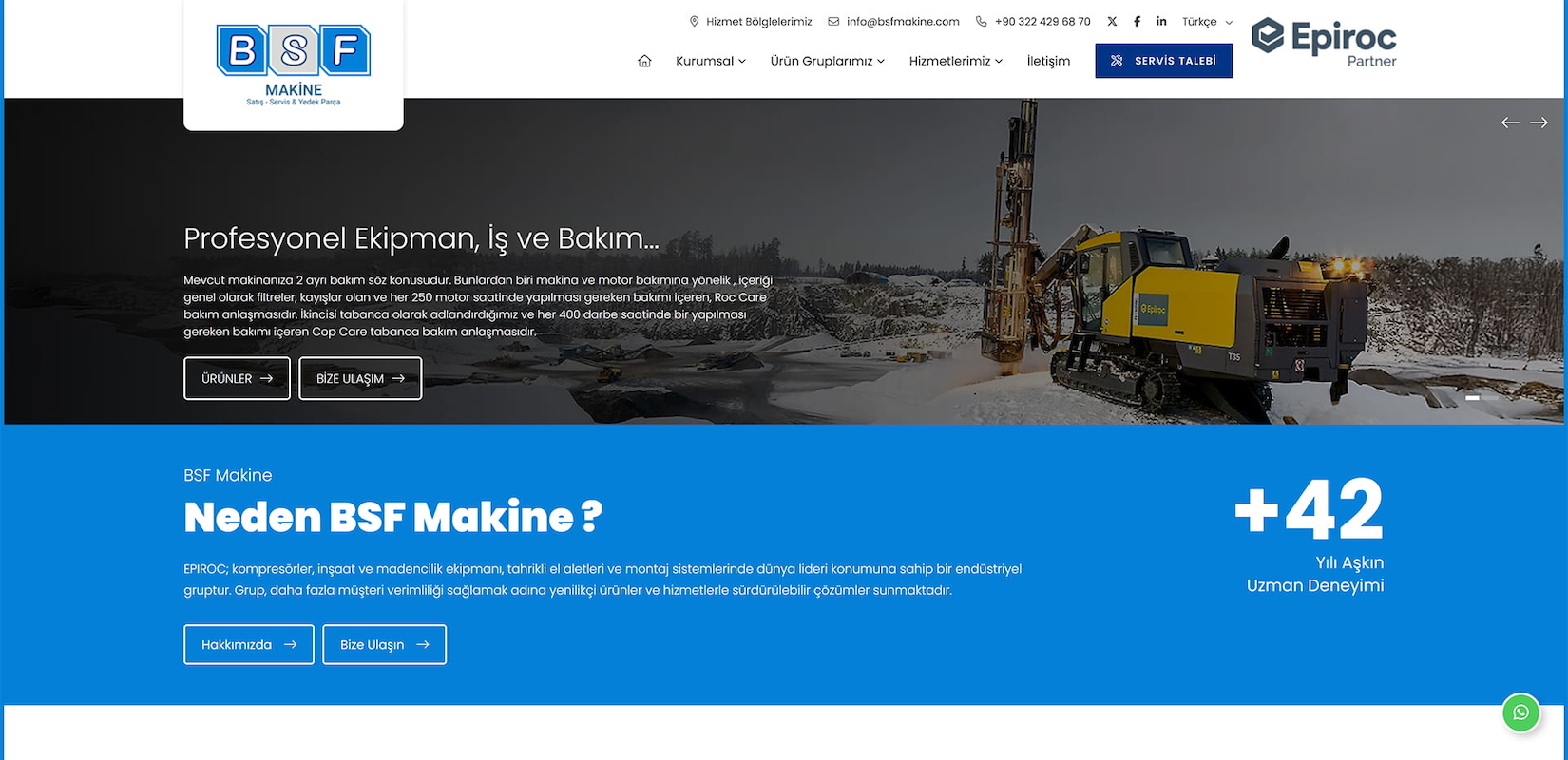This screenshot has height=760, width=1568.
Task: Open the Facebook page icon
Action: [1137, 21]
